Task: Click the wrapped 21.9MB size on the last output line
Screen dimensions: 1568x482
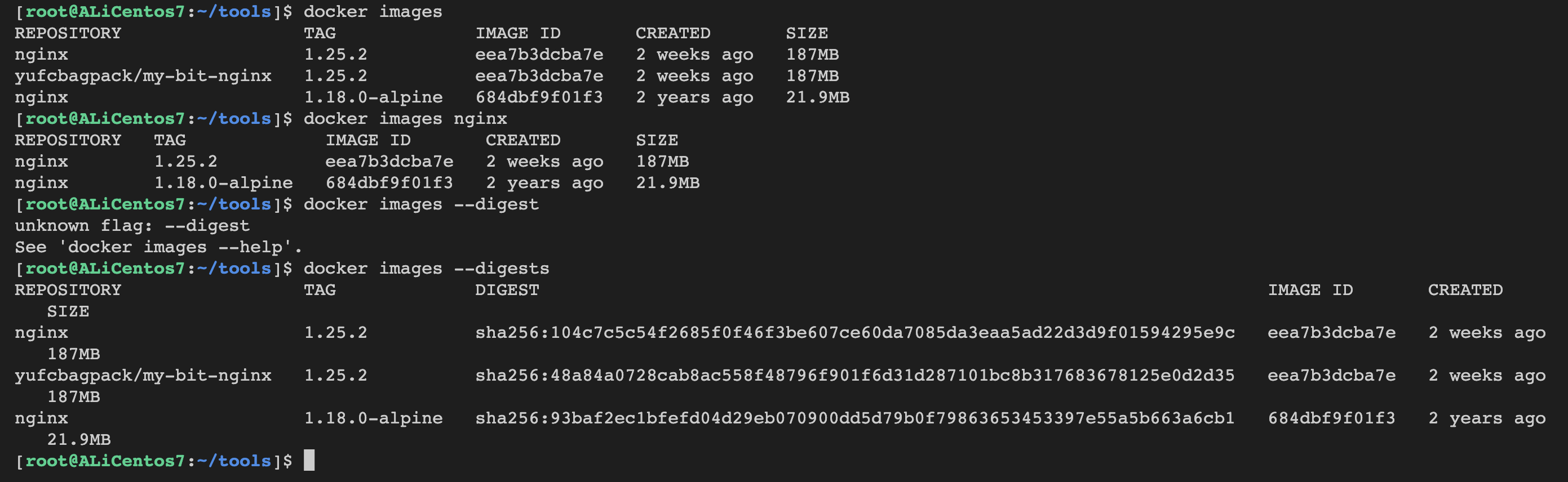Action: click(x=79, y=439)
